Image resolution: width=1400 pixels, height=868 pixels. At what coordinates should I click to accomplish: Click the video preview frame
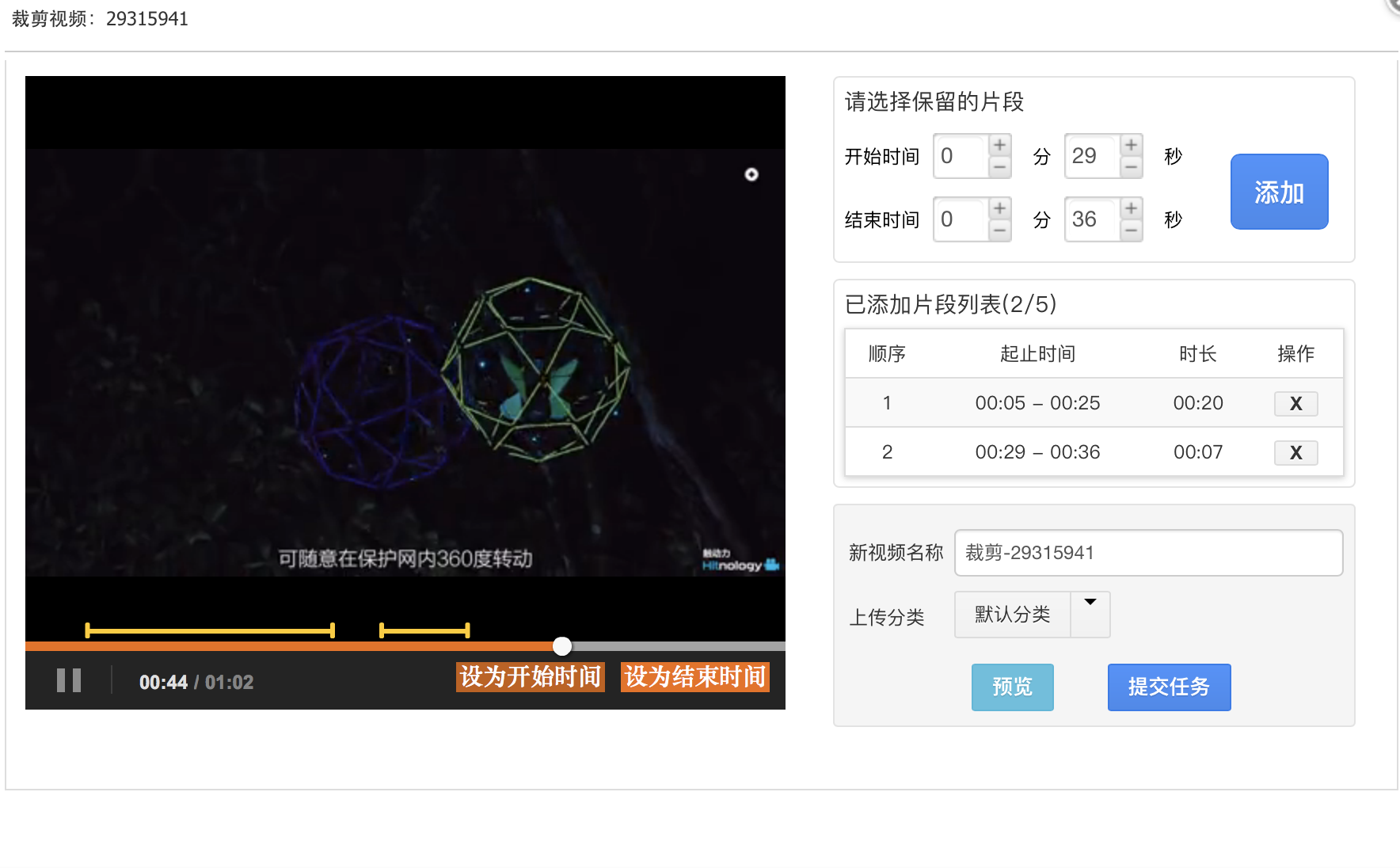pos(405,362)
